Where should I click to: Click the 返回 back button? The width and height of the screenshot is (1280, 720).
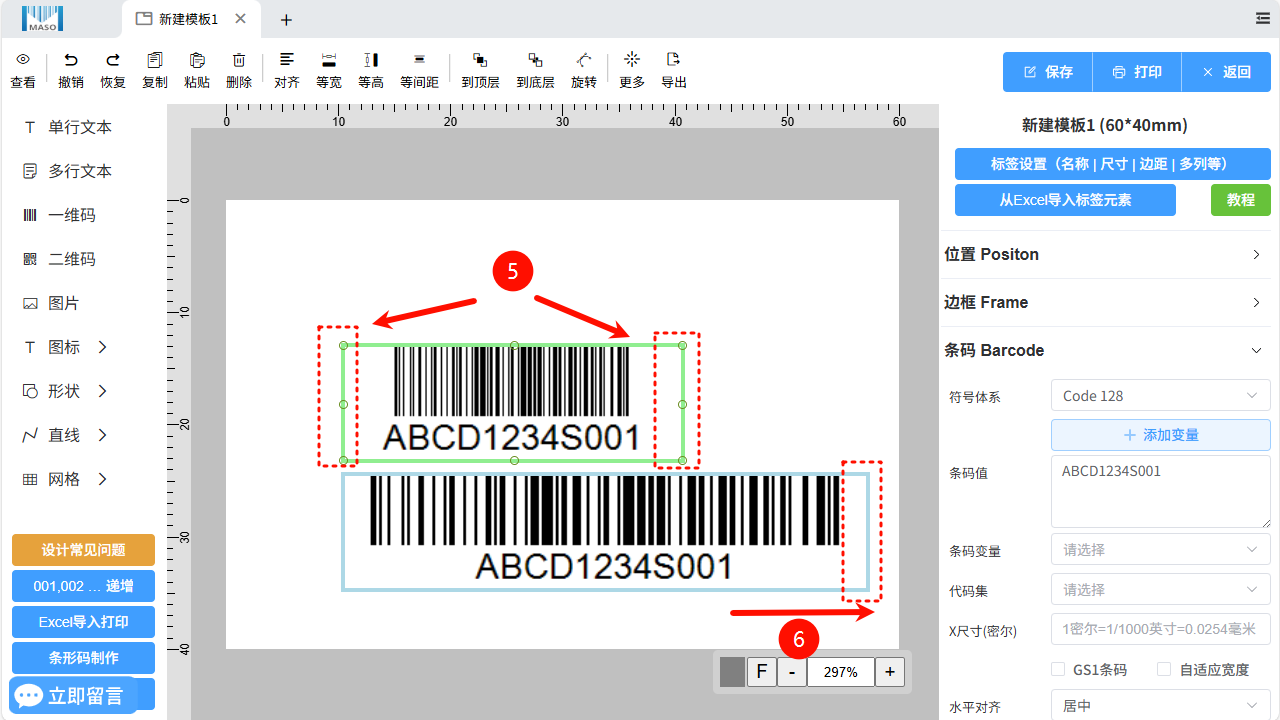click(1226, 72)
